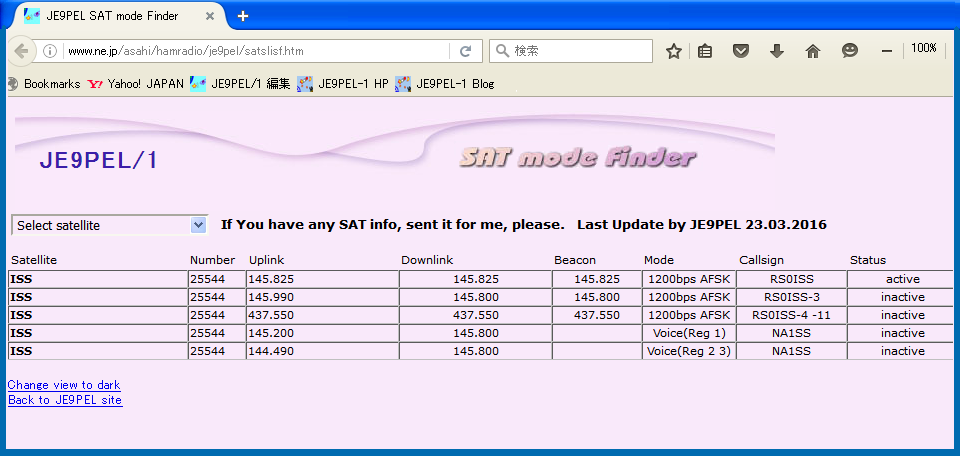The width and height of the screenshot is (960, 456).
Task: Click the mode cell Voice(Reg 2 3)
Action: point(689,351)
